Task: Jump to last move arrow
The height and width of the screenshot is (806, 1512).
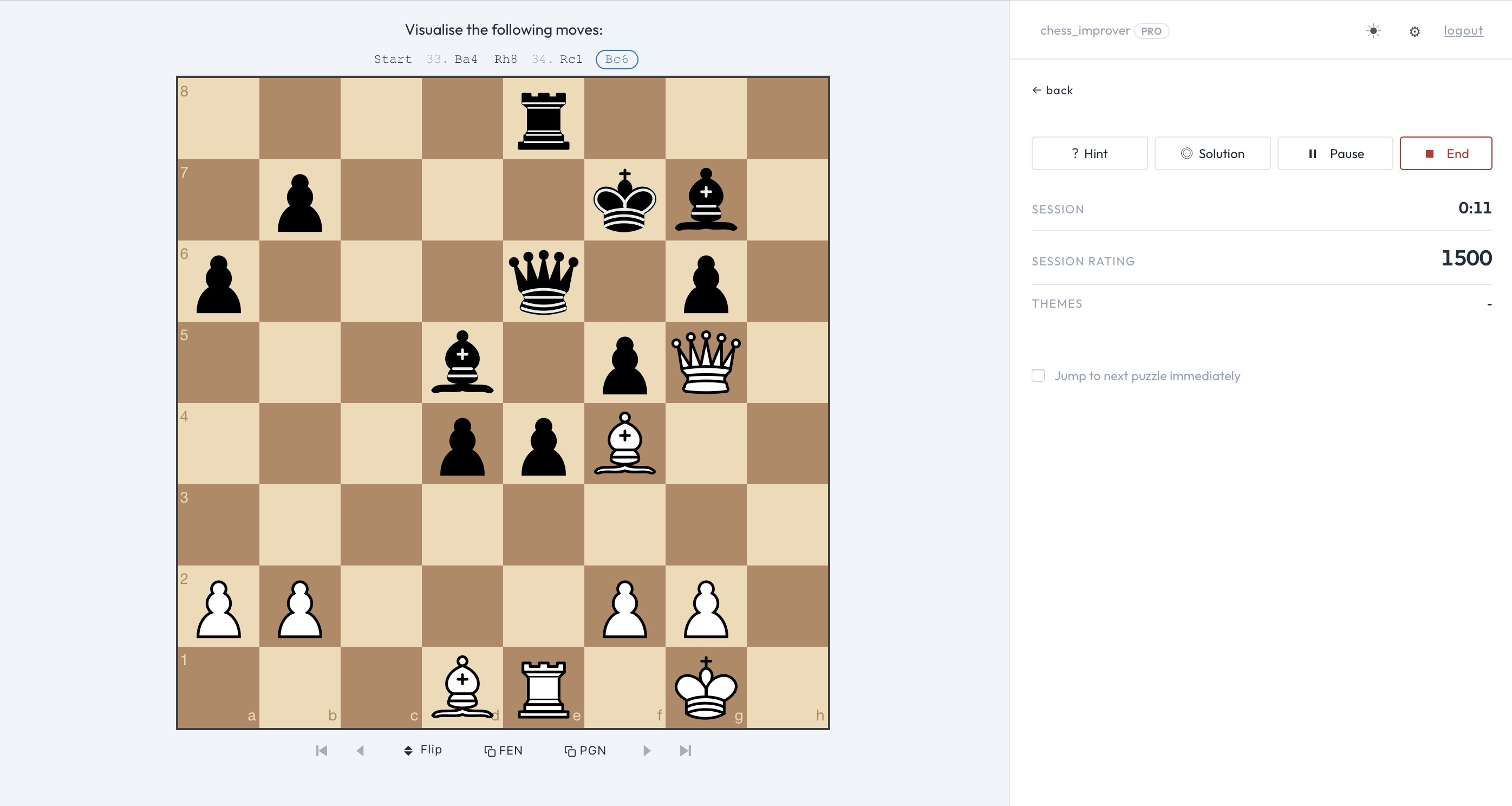Action: click(685, 751)
